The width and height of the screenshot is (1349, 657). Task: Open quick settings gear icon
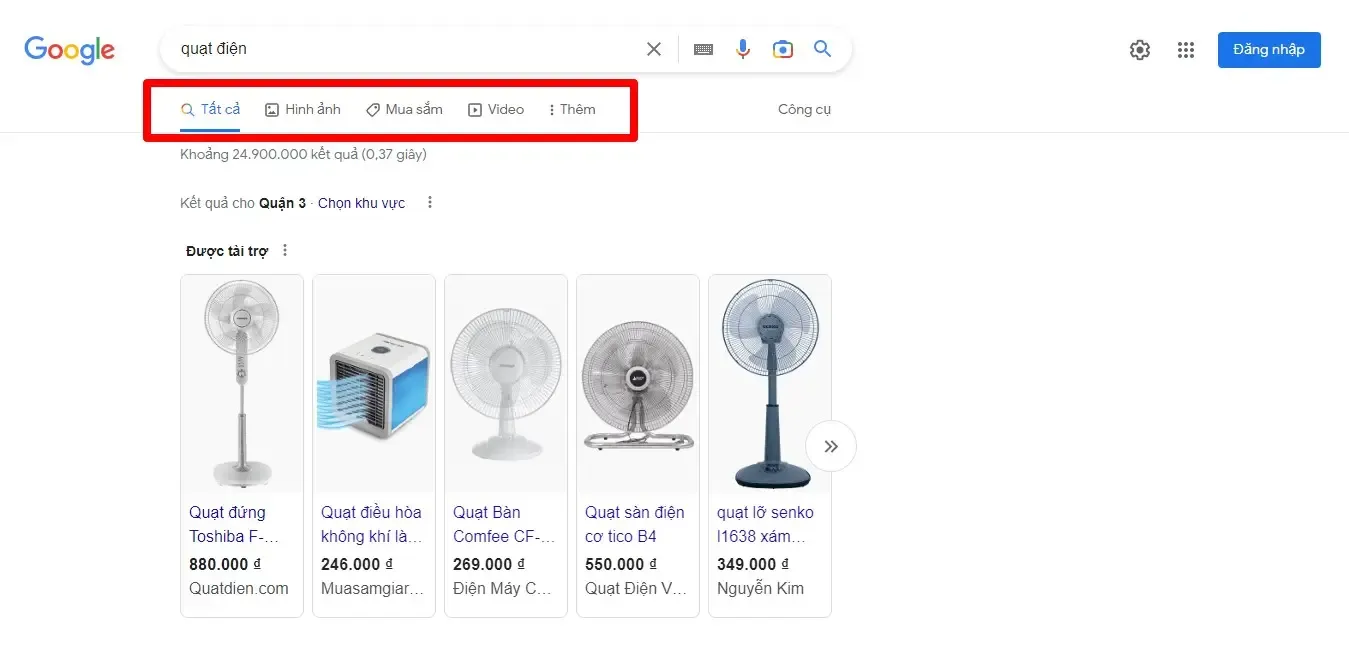point(1139,49)
